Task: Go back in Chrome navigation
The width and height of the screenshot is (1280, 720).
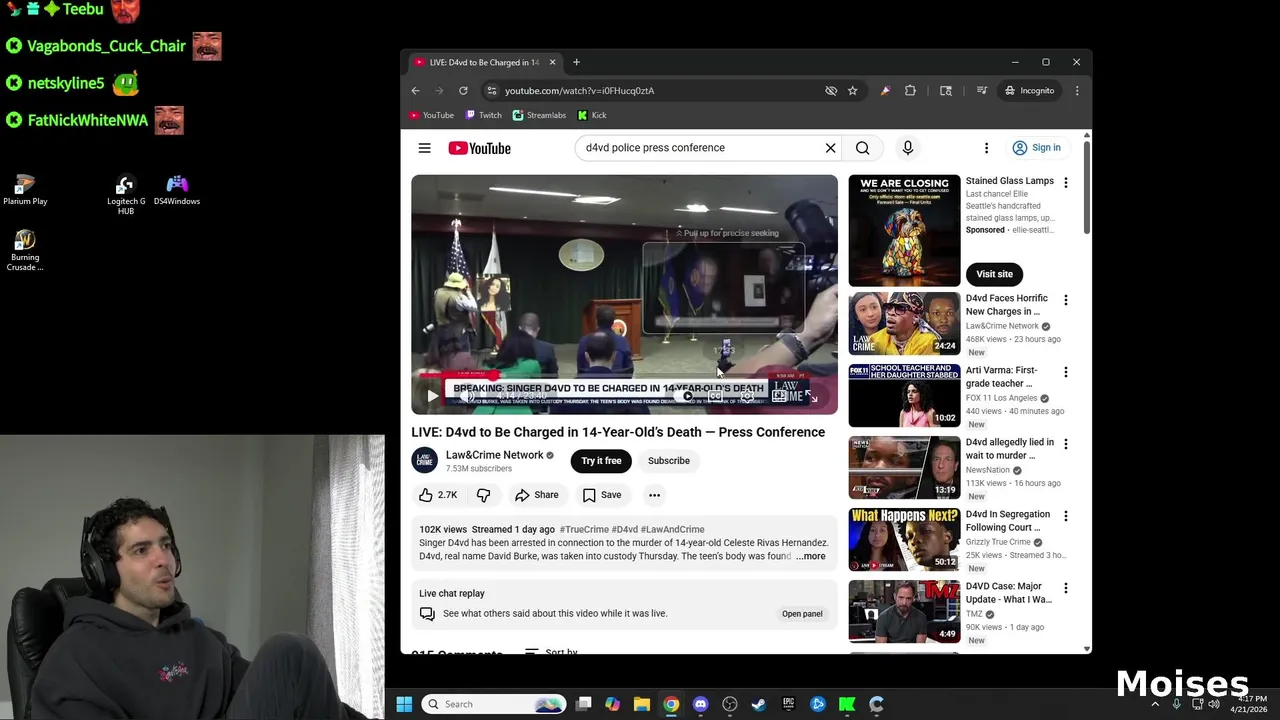Action: point(416,90)
